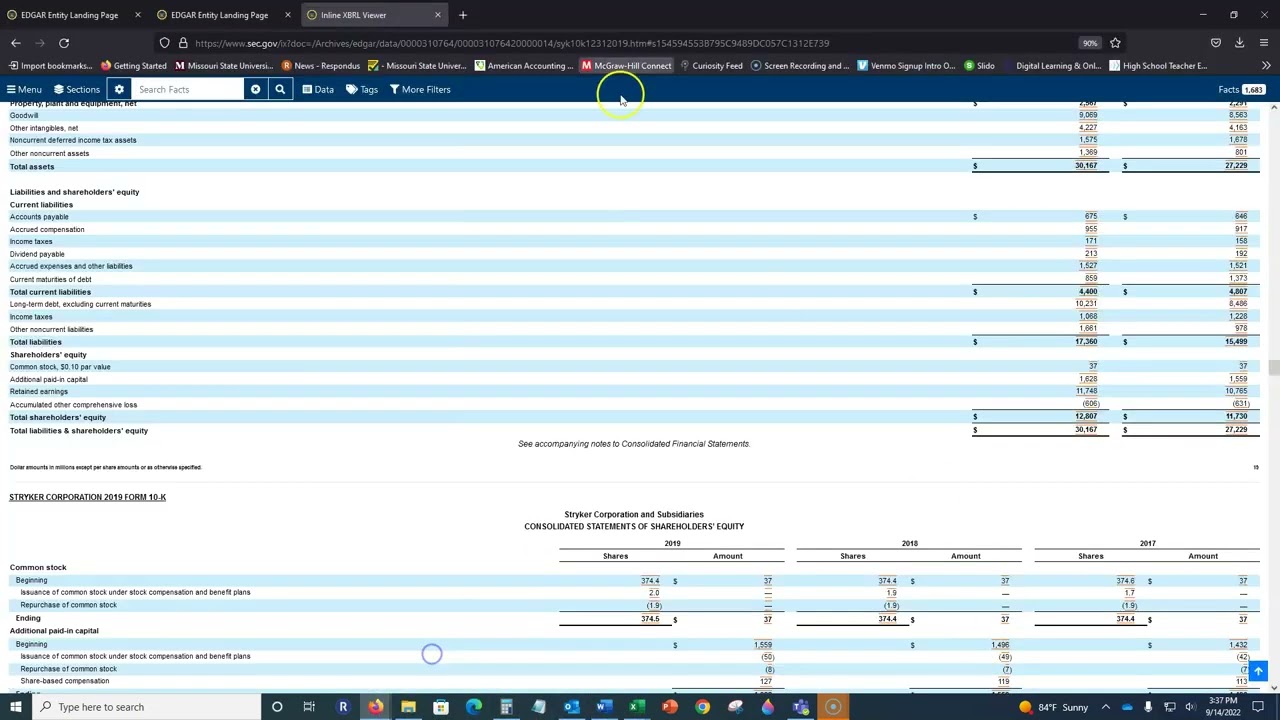Open the 90% zoom level indicator
Viewport: 1280px width, 720px height.
tap(1090, 43)
